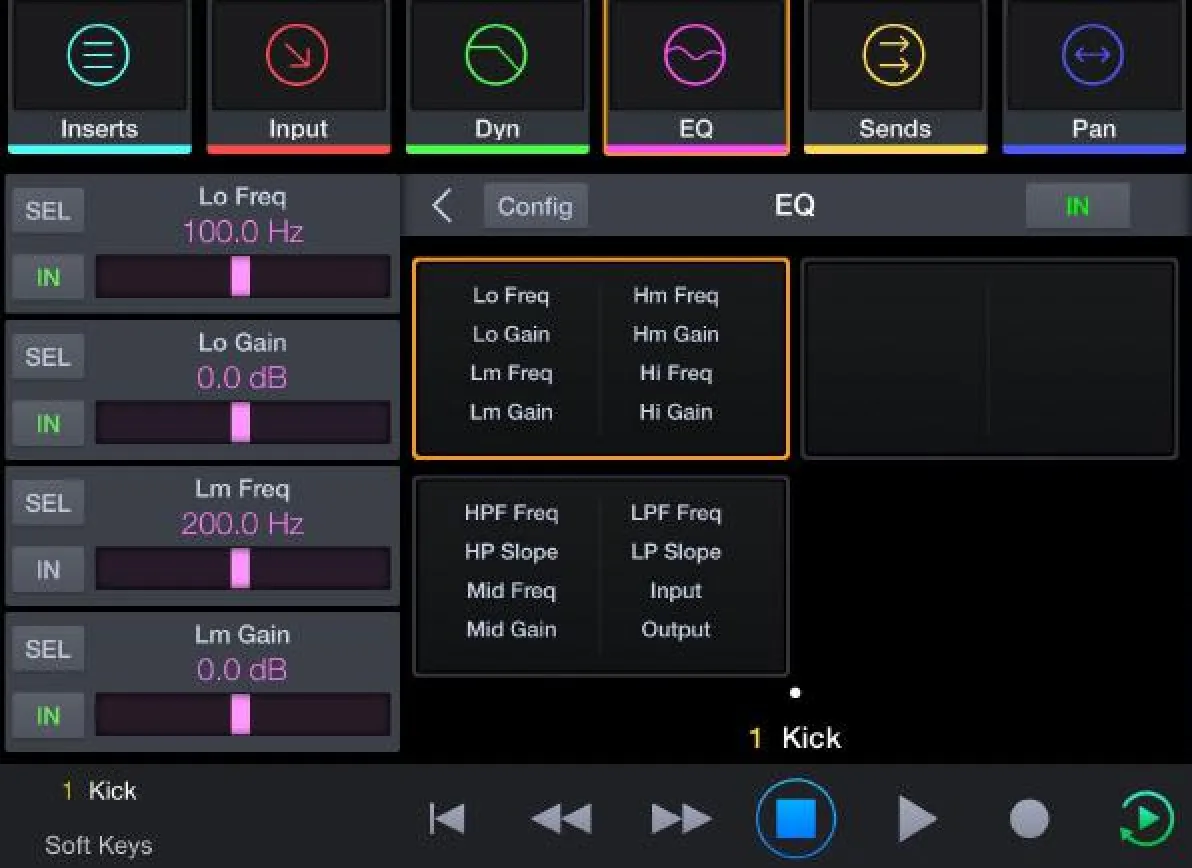1192x868 pixels.
Task: Select the Hm Gain parameter entry
Action: [x=676, y=334]
